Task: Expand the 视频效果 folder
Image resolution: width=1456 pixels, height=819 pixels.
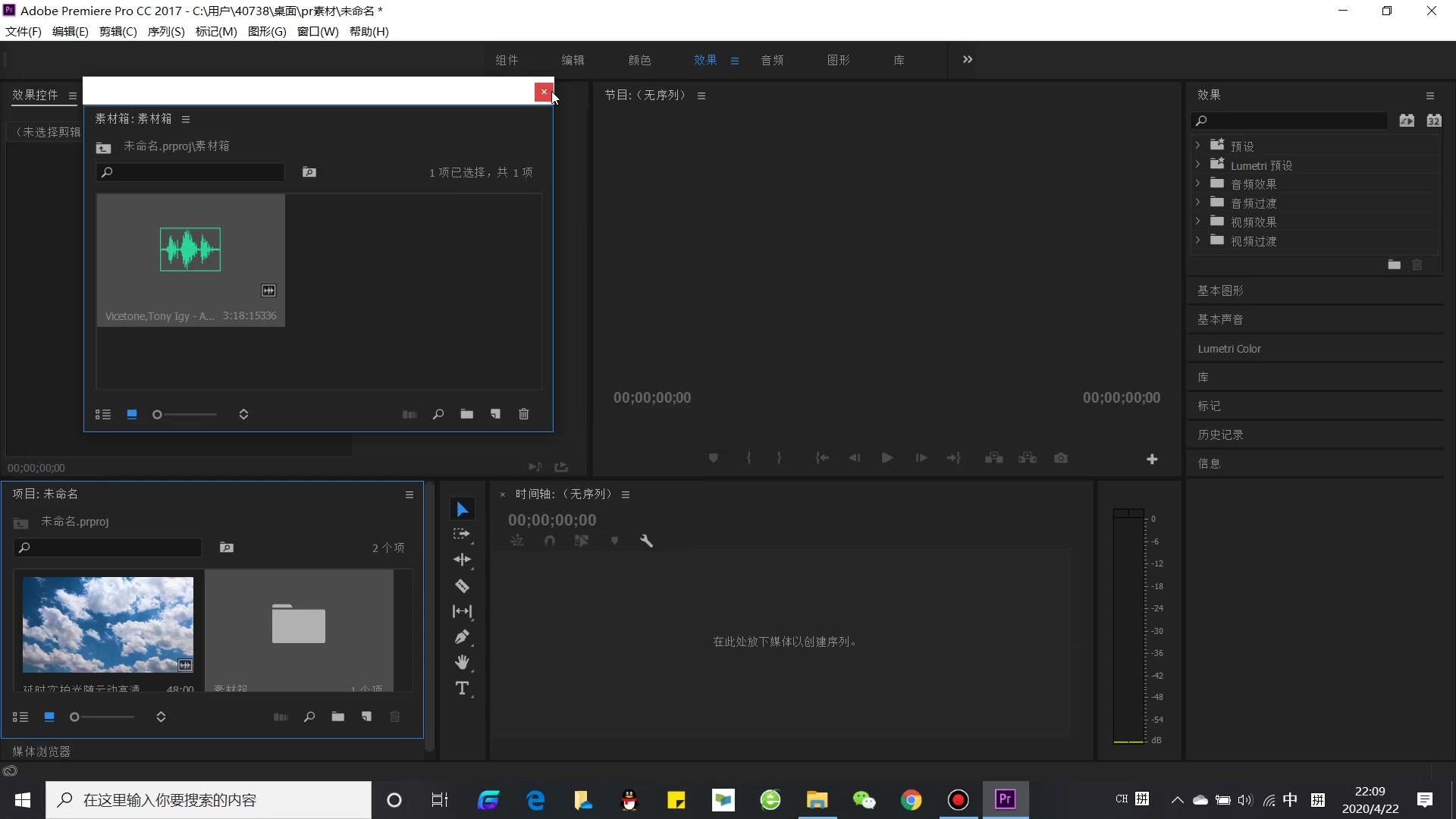Action: click(1197, 221)
